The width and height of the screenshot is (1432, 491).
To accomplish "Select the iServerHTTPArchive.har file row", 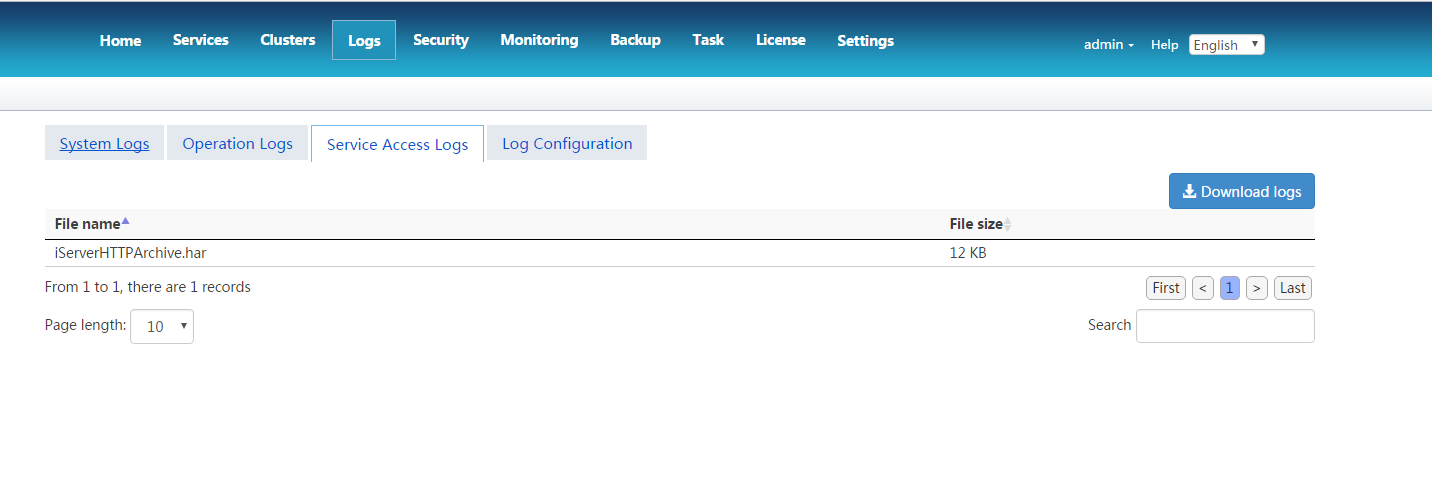I will point(130,253).
